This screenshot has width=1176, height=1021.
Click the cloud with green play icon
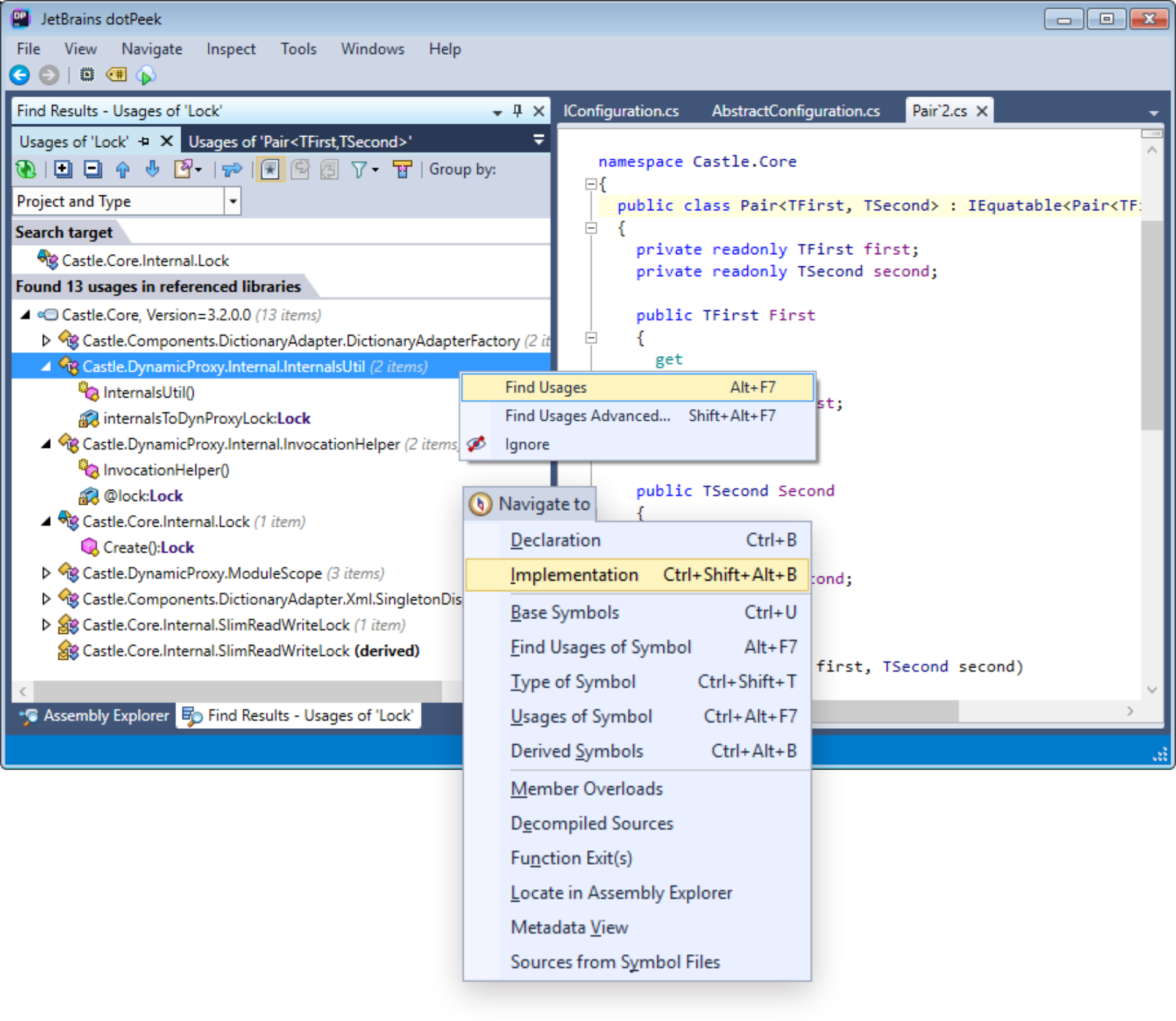click(146, 75)
